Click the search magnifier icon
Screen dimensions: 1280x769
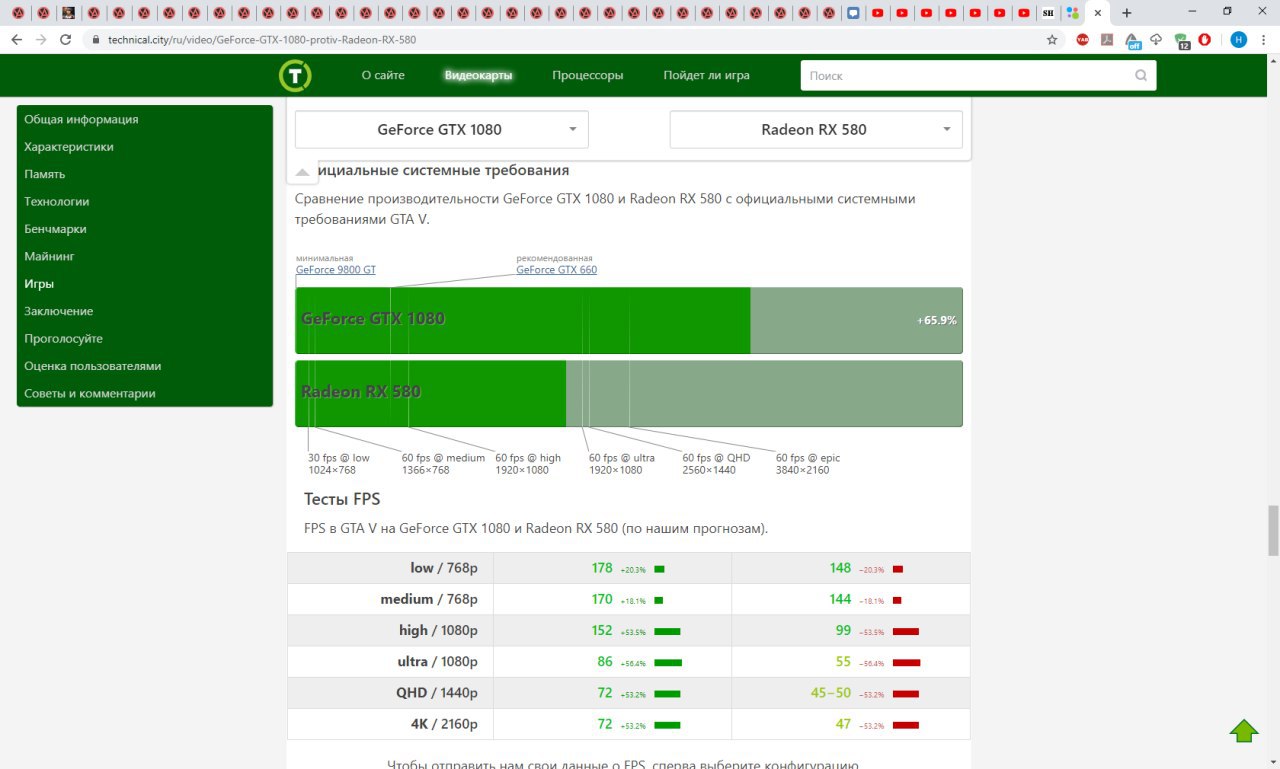coord(1141,75)
